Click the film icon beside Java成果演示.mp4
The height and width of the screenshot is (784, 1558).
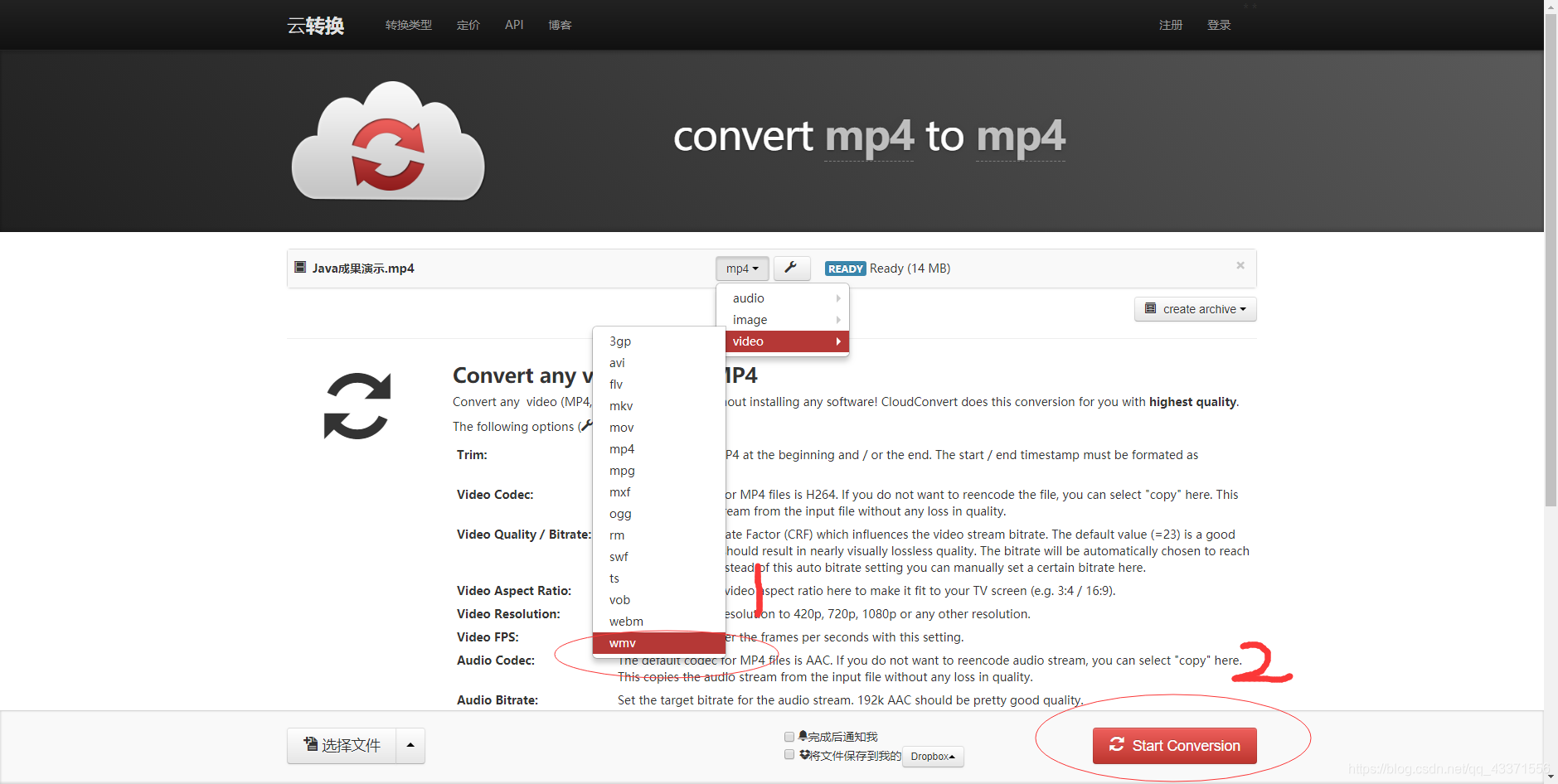coord(300,267)
